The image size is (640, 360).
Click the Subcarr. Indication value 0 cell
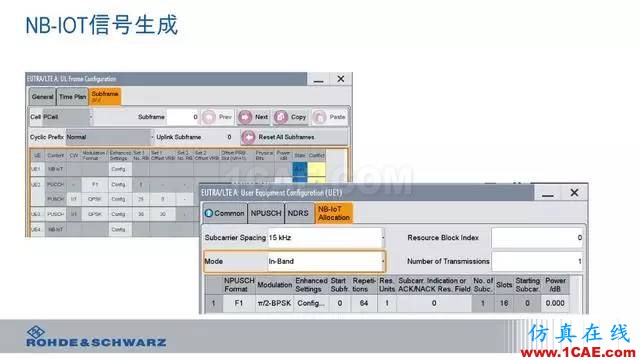(x=434, y=303)
